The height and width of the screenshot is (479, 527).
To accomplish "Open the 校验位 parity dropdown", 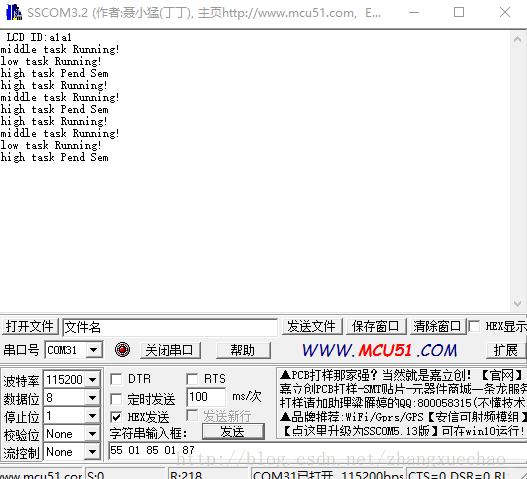I will pos(92,434).
